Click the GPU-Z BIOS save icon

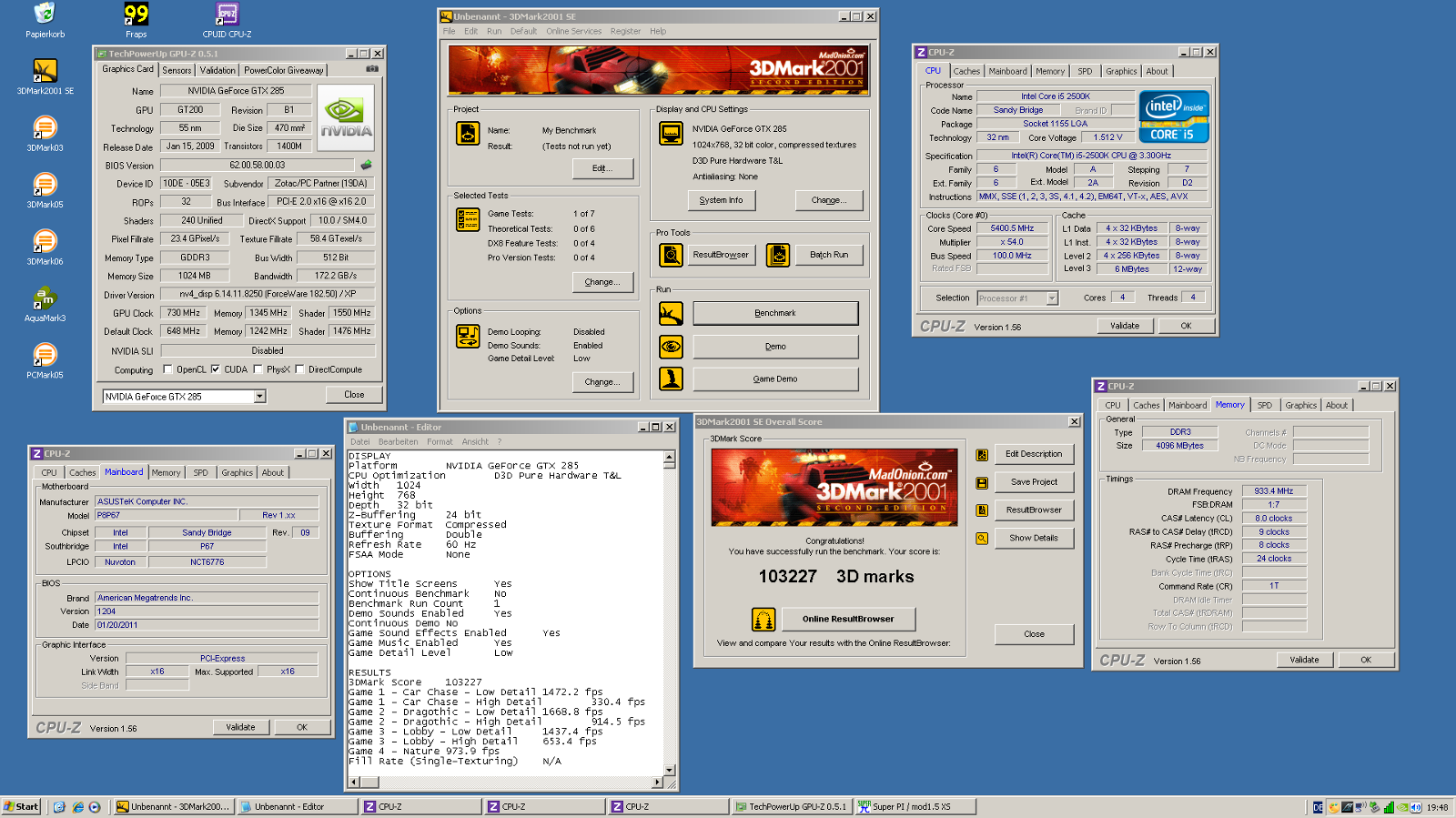(366, 165)
